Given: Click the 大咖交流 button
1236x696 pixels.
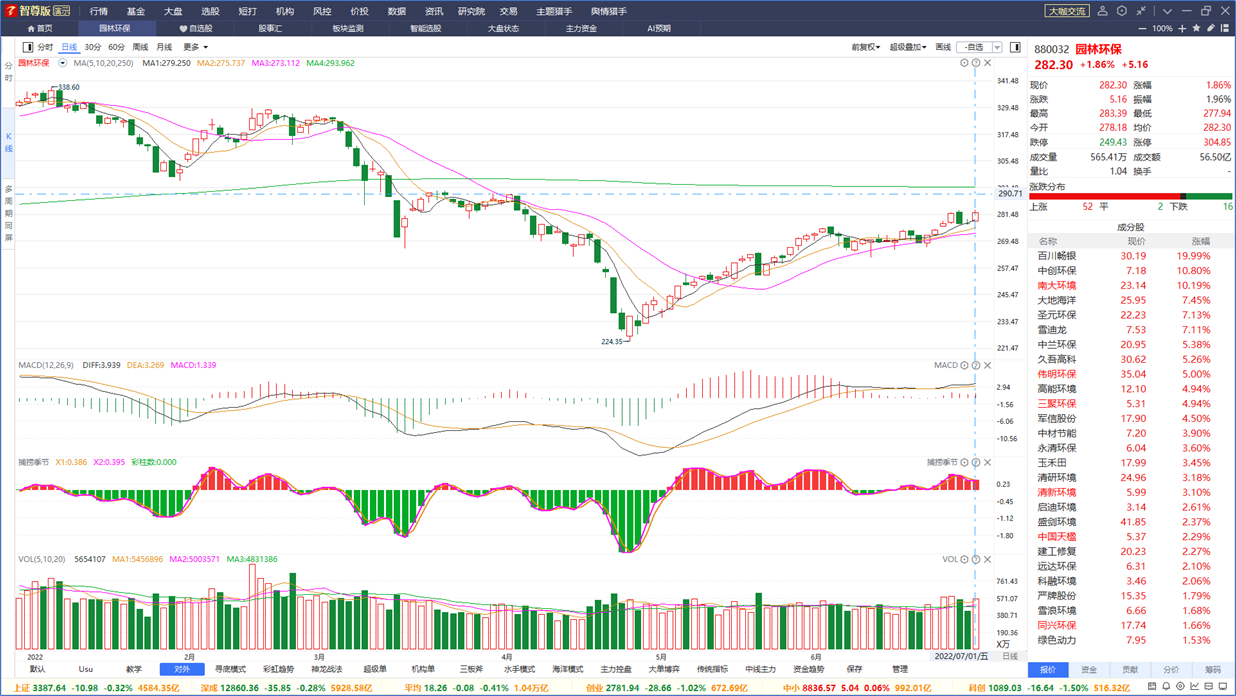Looking at the screenshot, I should pos(1066,11).
